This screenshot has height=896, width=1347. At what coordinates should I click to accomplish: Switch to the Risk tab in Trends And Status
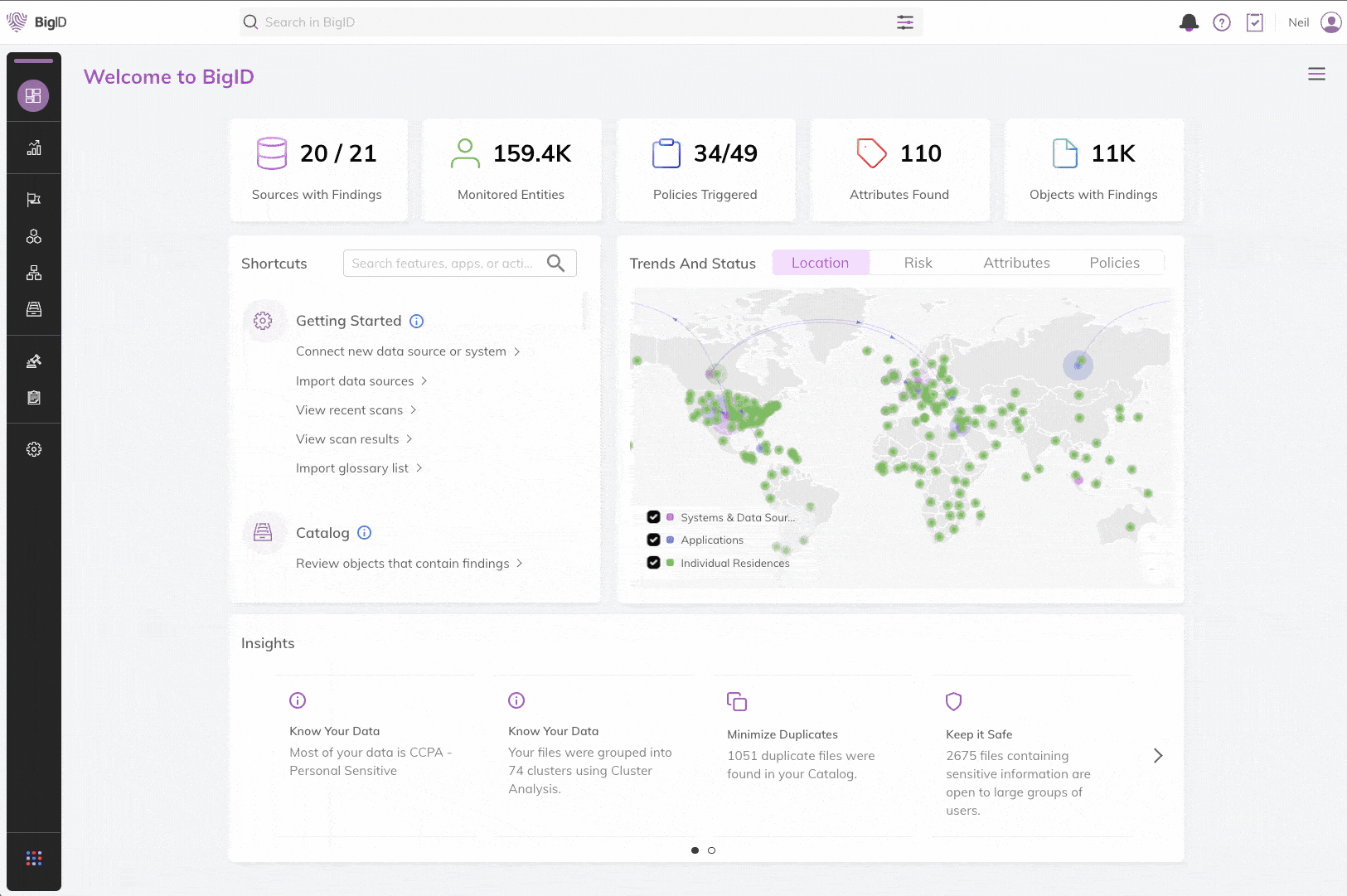(918, 262)
